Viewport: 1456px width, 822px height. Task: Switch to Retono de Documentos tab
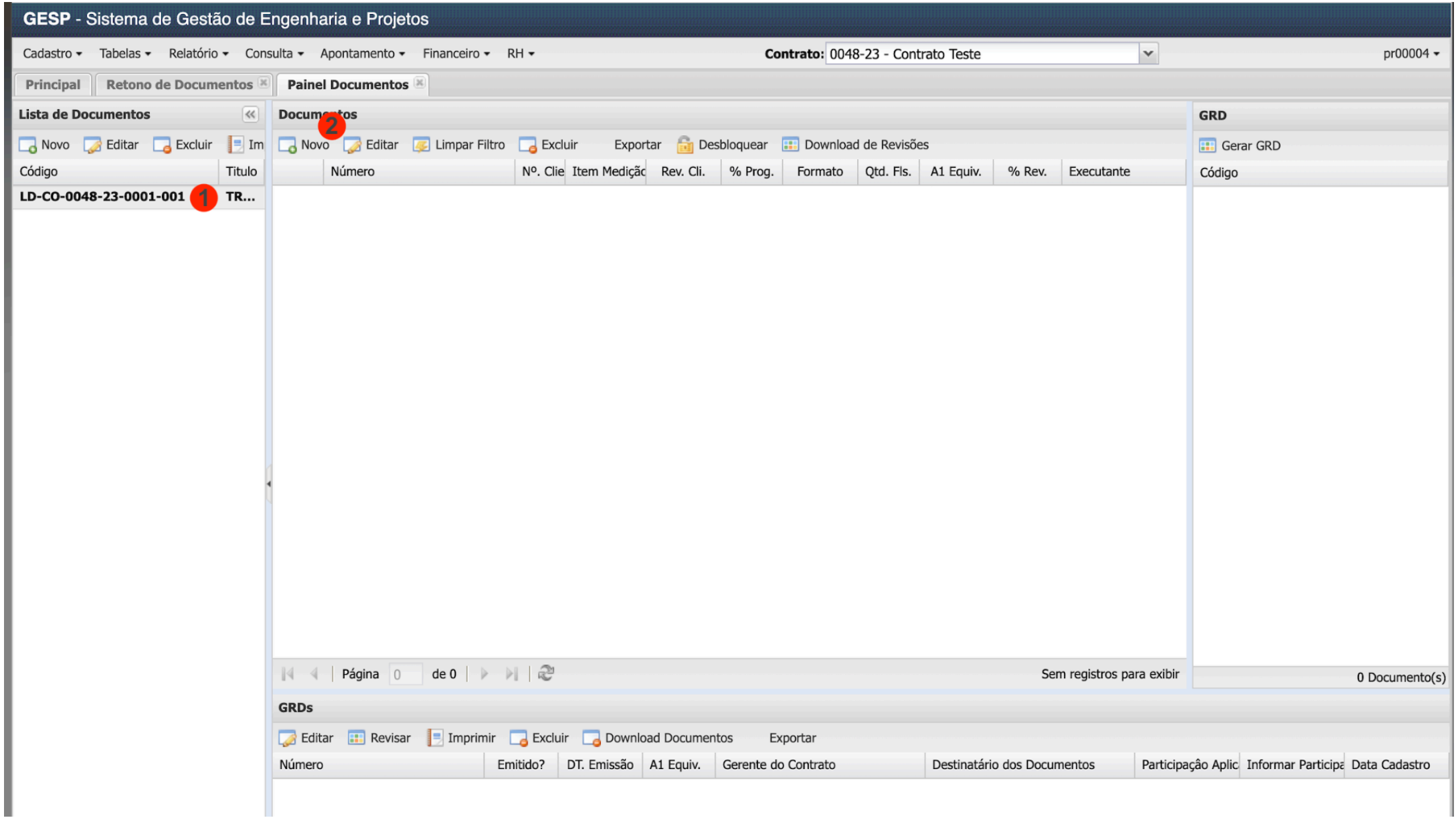click(x=179, y=84)
